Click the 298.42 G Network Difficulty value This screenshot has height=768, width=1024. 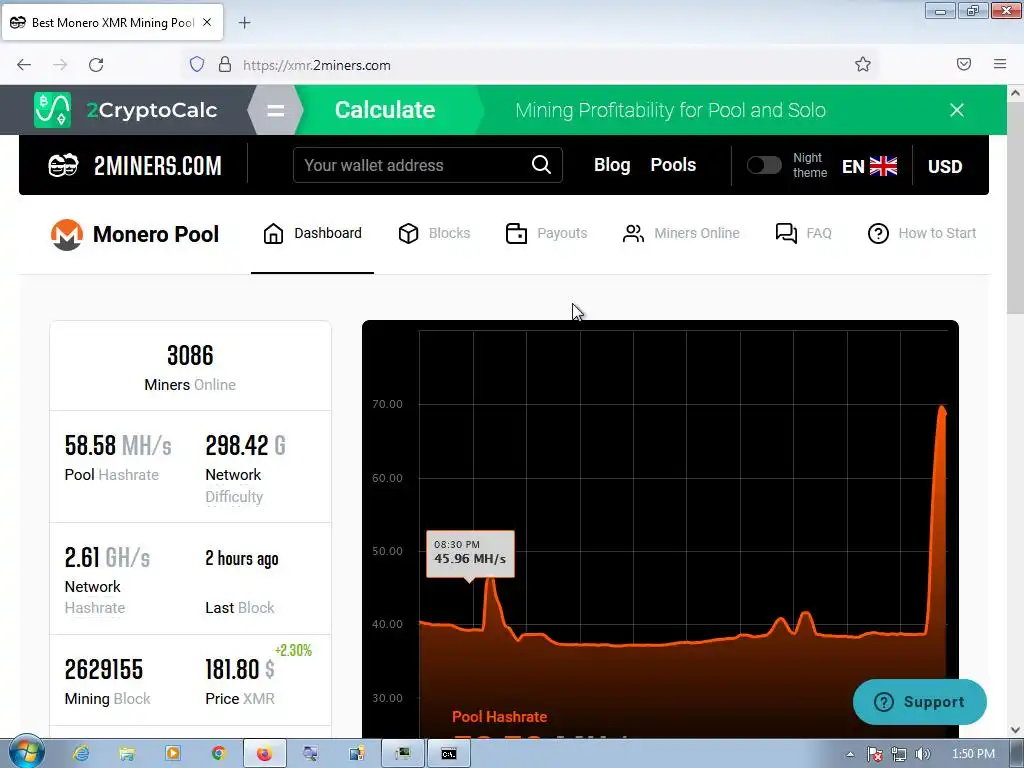pos(246,445)
